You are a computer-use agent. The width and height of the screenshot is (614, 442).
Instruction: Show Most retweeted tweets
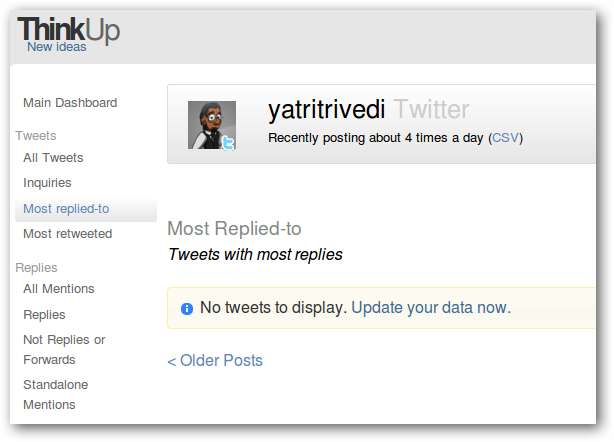click(x=67, y=233)
